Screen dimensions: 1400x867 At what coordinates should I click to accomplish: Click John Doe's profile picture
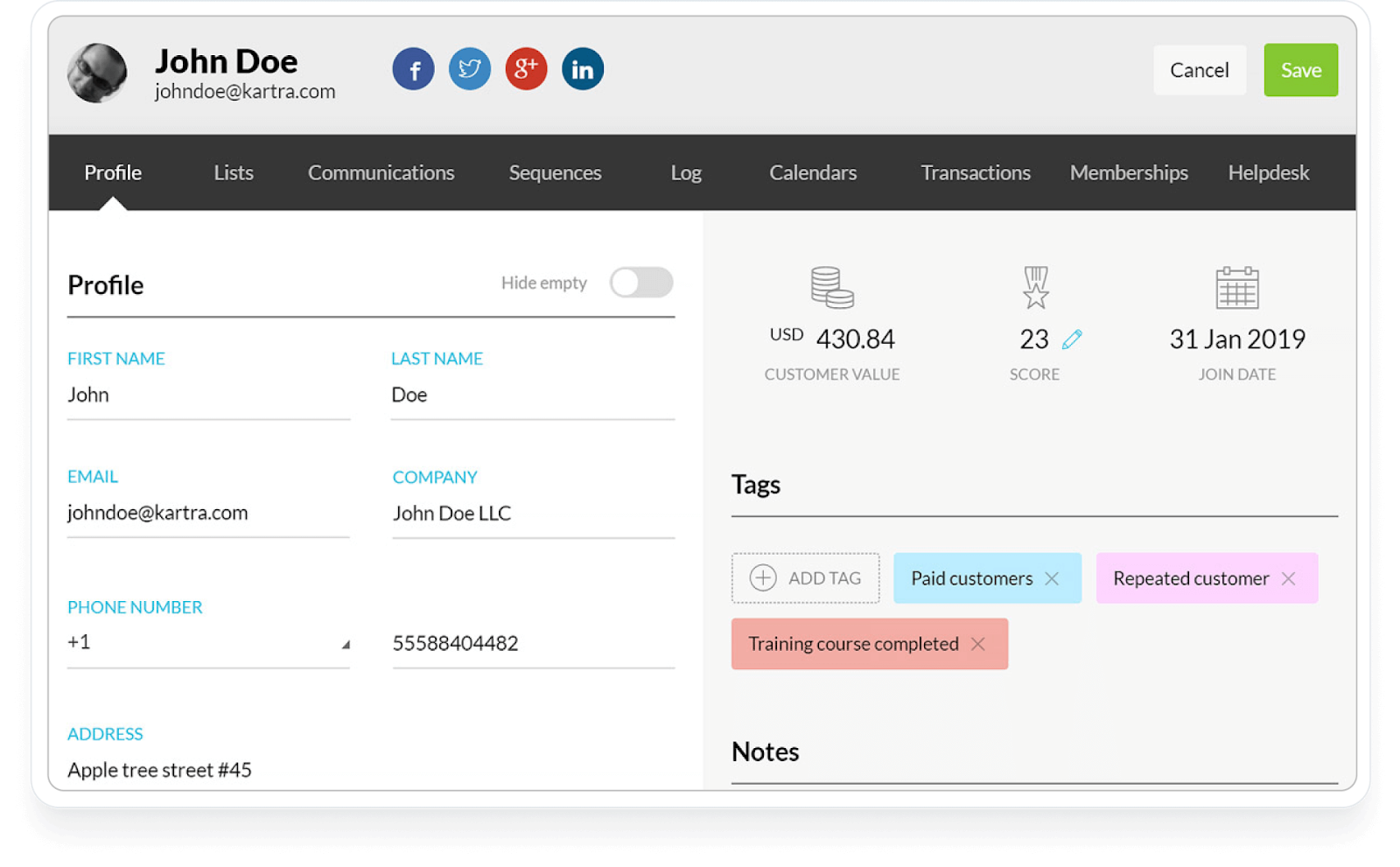[97, 73]
